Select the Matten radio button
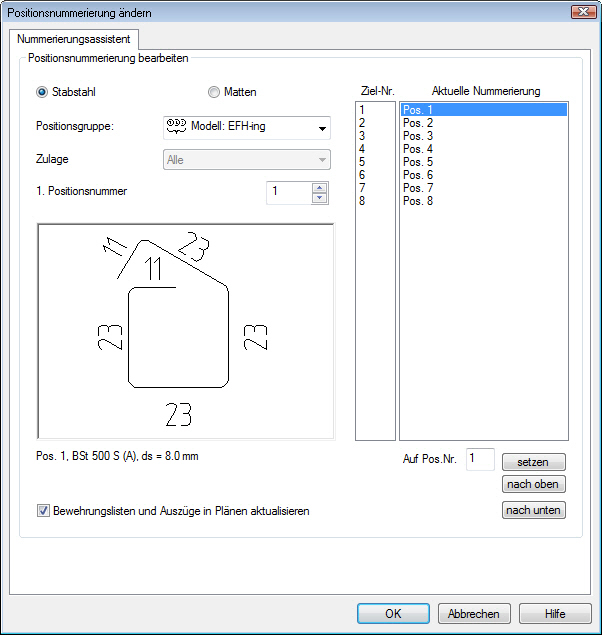The height and width of the screenshot is (635, 602). (x=214, y=92)
